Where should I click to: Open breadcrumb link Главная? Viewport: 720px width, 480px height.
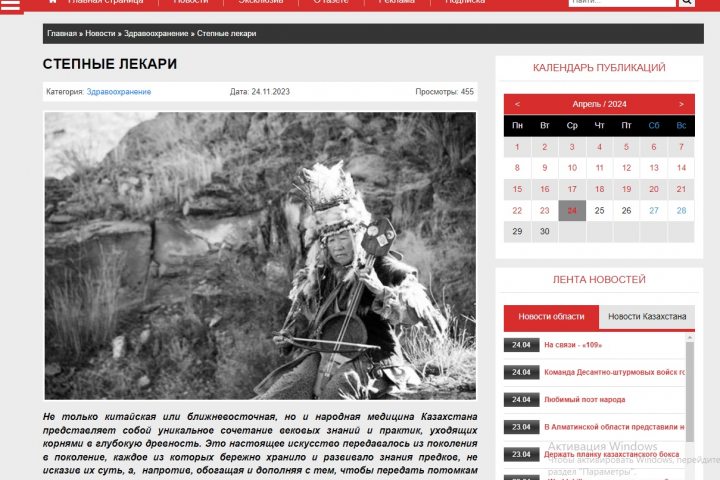(x=62, y=34)
